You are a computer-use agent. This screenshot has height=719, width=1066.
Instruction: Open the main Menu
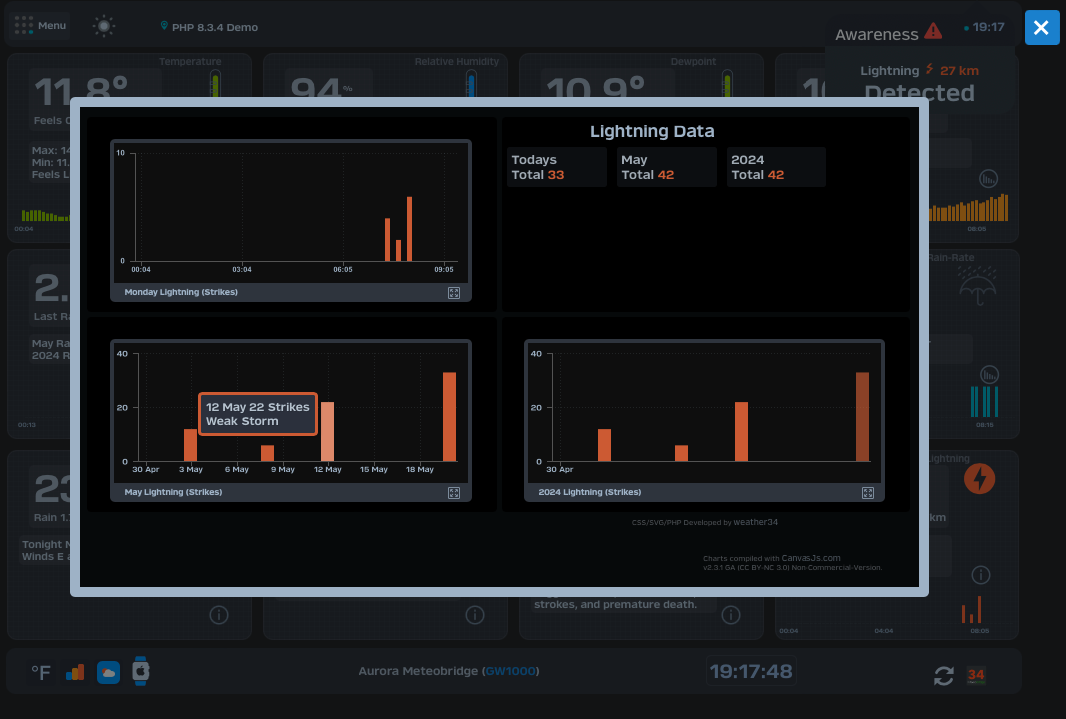click(40, 26)
